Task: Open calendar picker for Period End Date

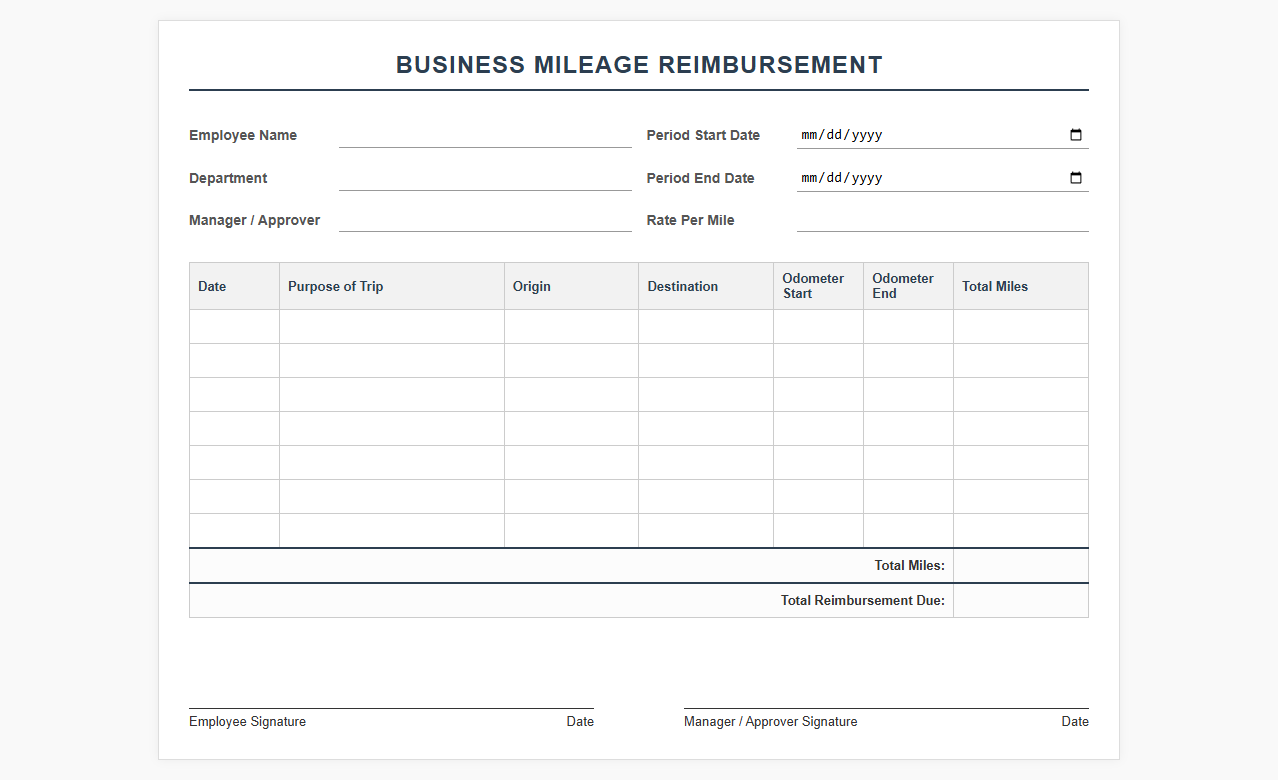Action: 1076,178
